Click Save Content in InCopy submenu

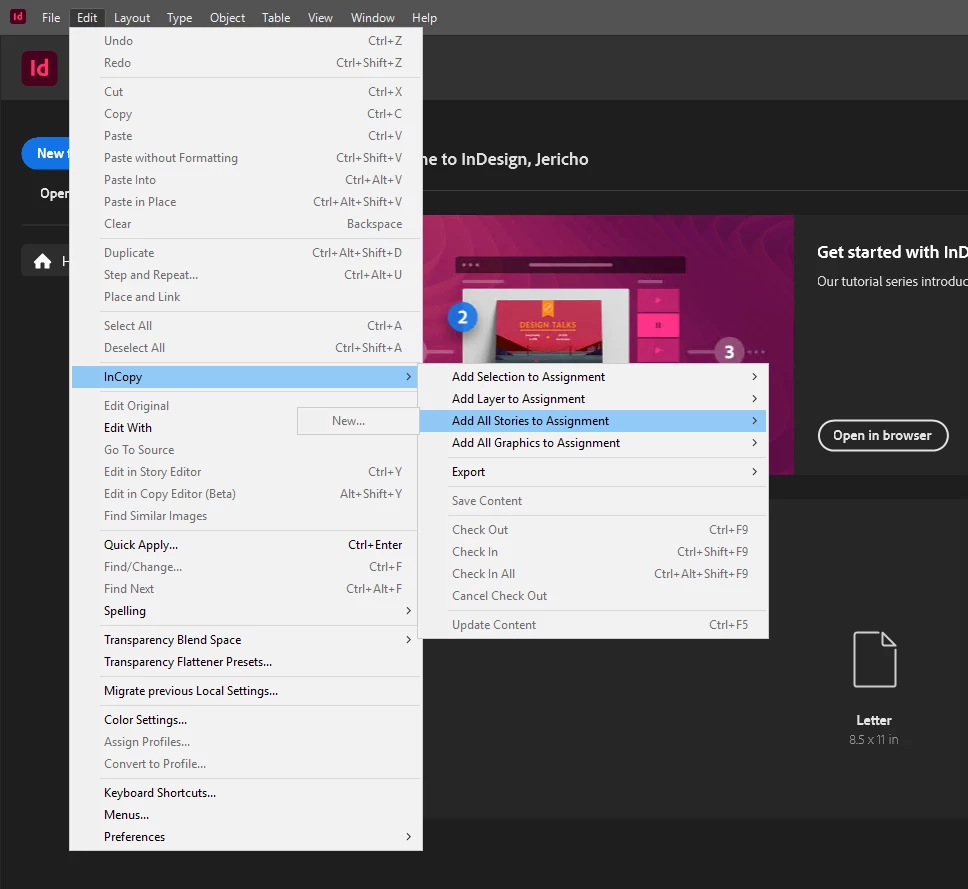(593, 501)
